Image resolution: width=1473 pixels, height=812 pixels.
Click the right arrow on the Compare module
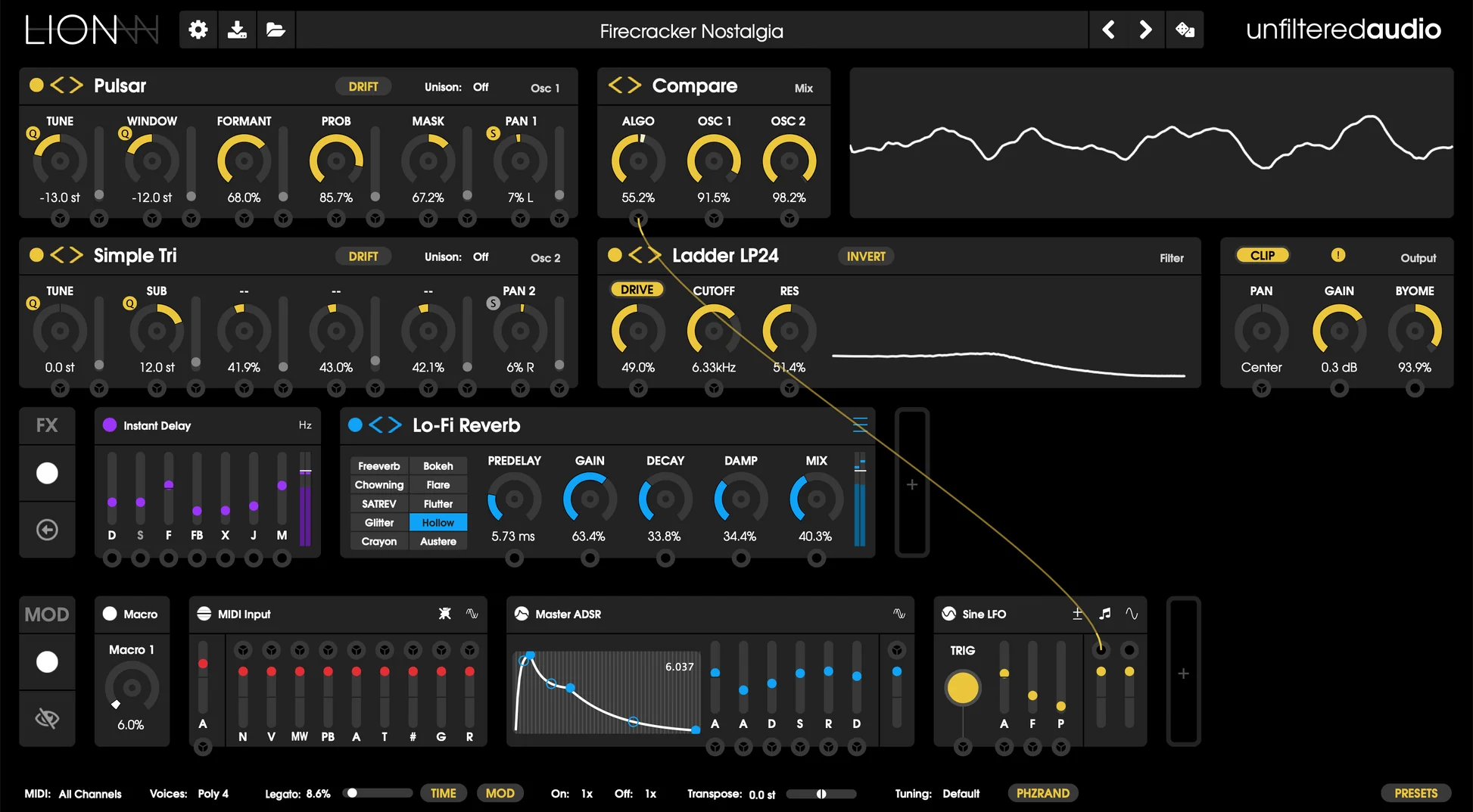click(633, 86)
